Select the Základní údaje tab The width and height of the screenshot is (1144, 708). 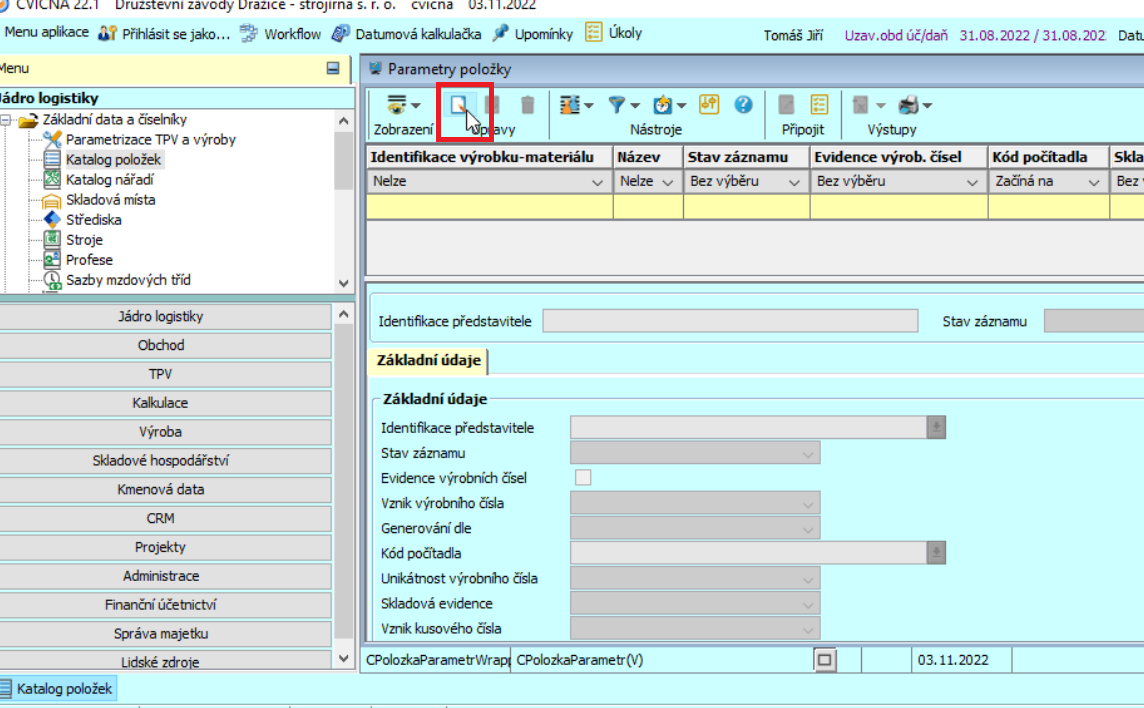428,361
